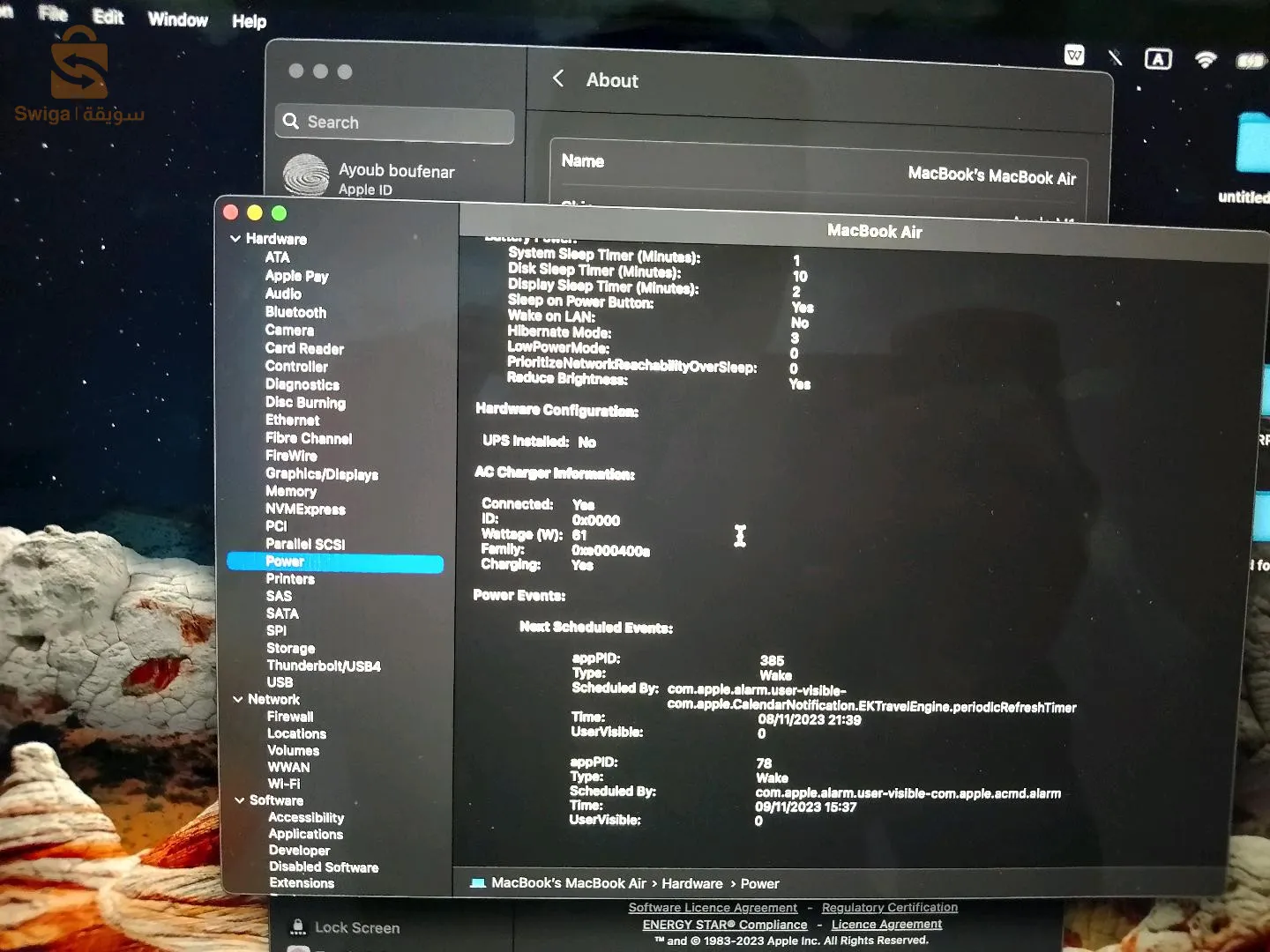Click the back arrow beside About
Screen dimensions: 1270x952
pos(558,78)
